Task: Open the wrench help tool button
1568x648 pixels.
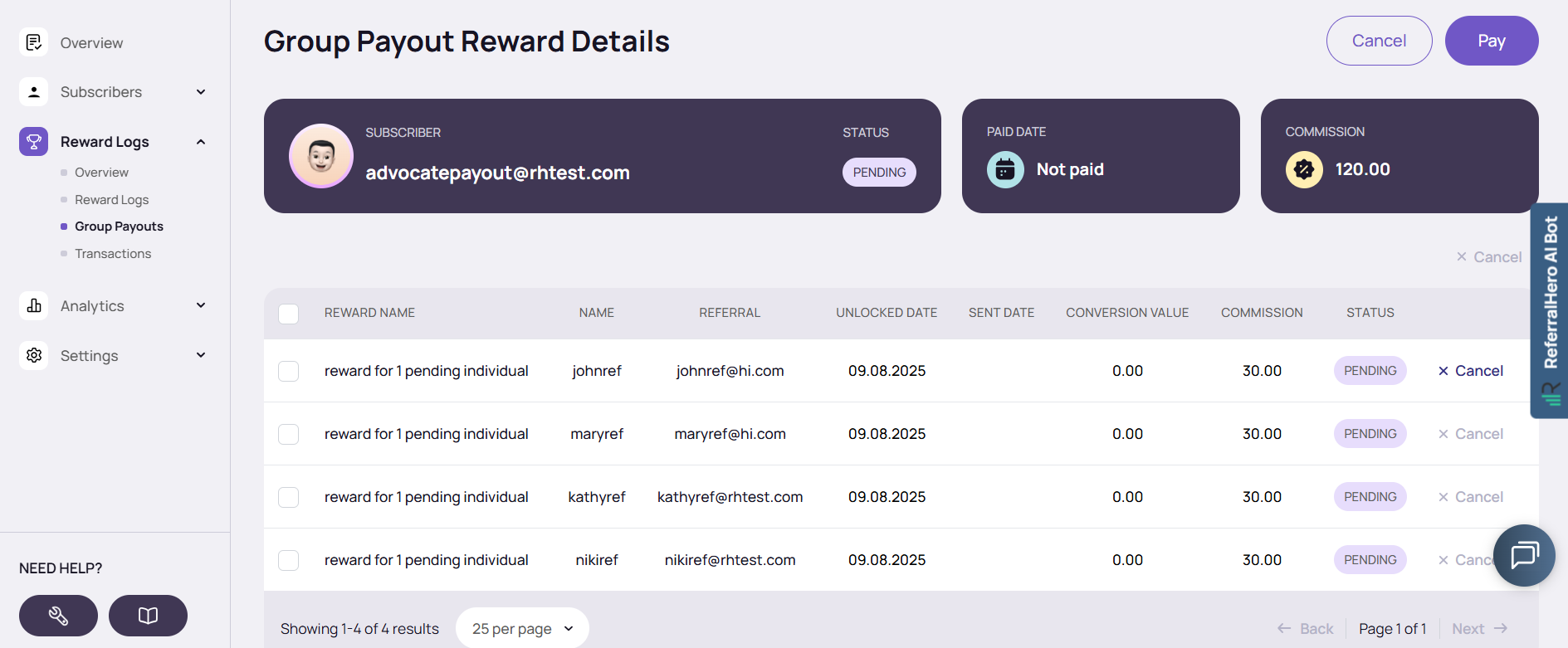Action: coord(58,616)
